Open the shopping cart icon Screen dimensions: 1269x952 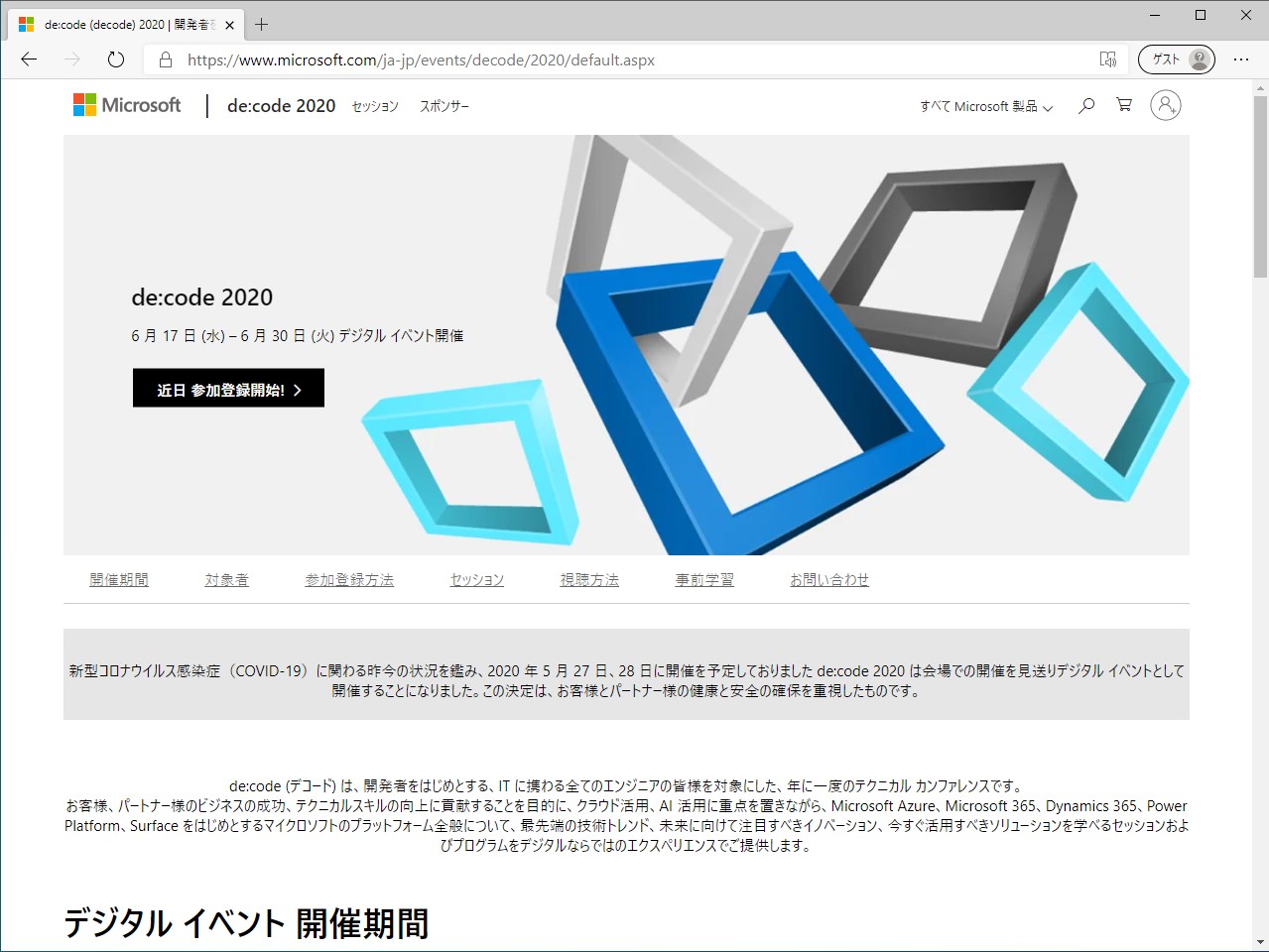coord(1122,105)
